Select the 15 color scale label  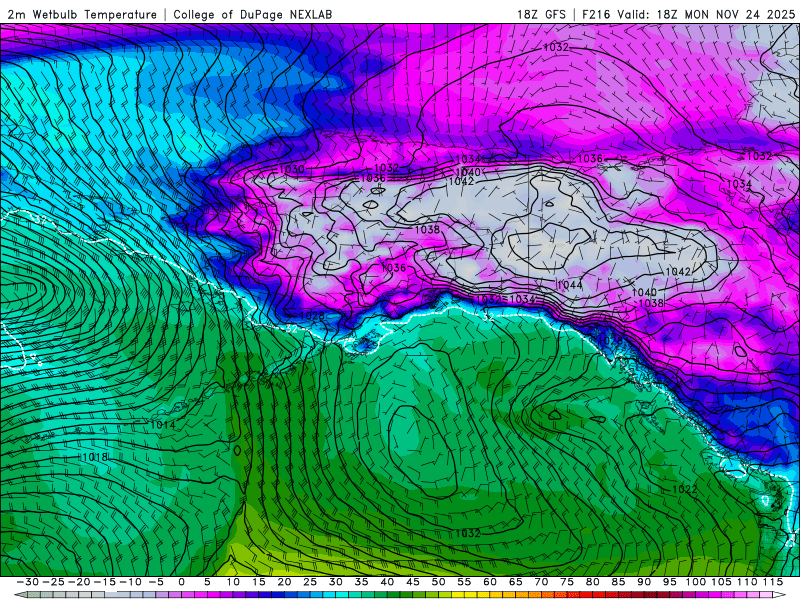coord(259,582)
